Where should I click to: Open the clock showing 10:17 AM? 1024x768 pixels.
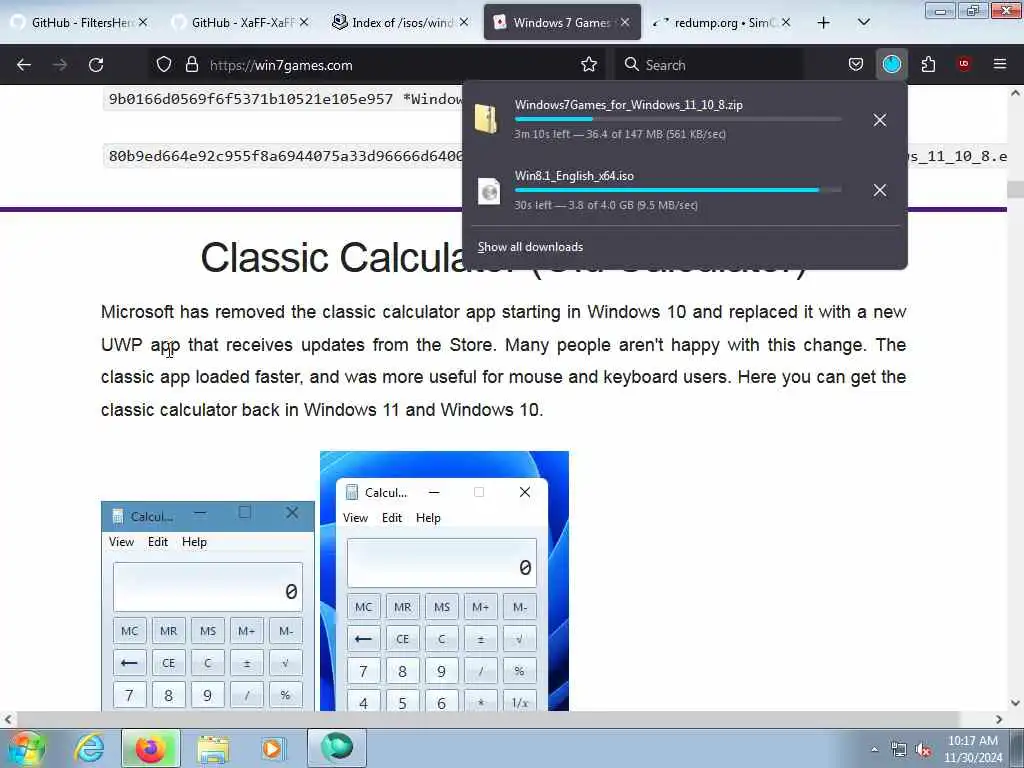click(x=973, y=749)
